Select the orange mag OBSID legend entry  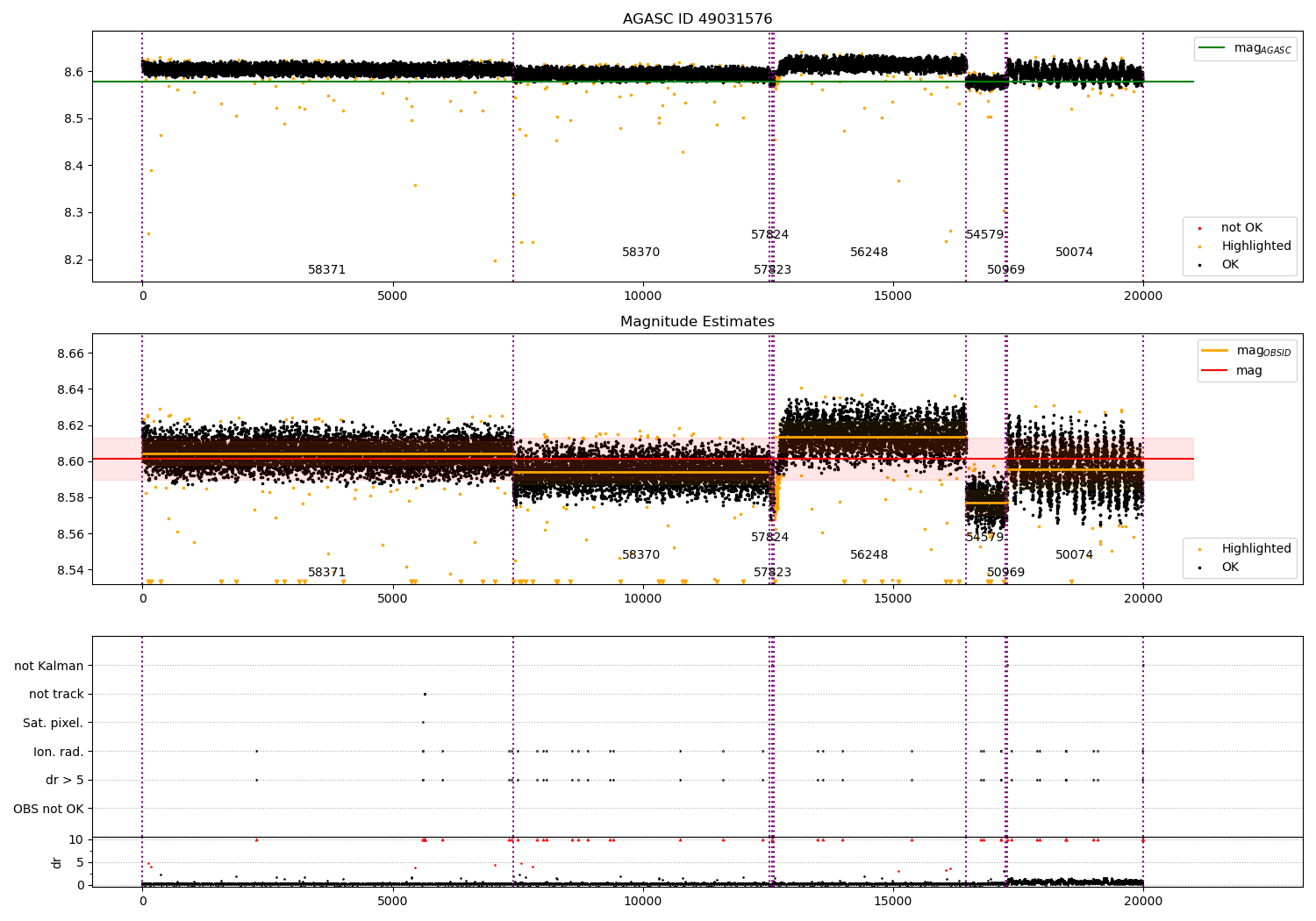click(1246, 351)
